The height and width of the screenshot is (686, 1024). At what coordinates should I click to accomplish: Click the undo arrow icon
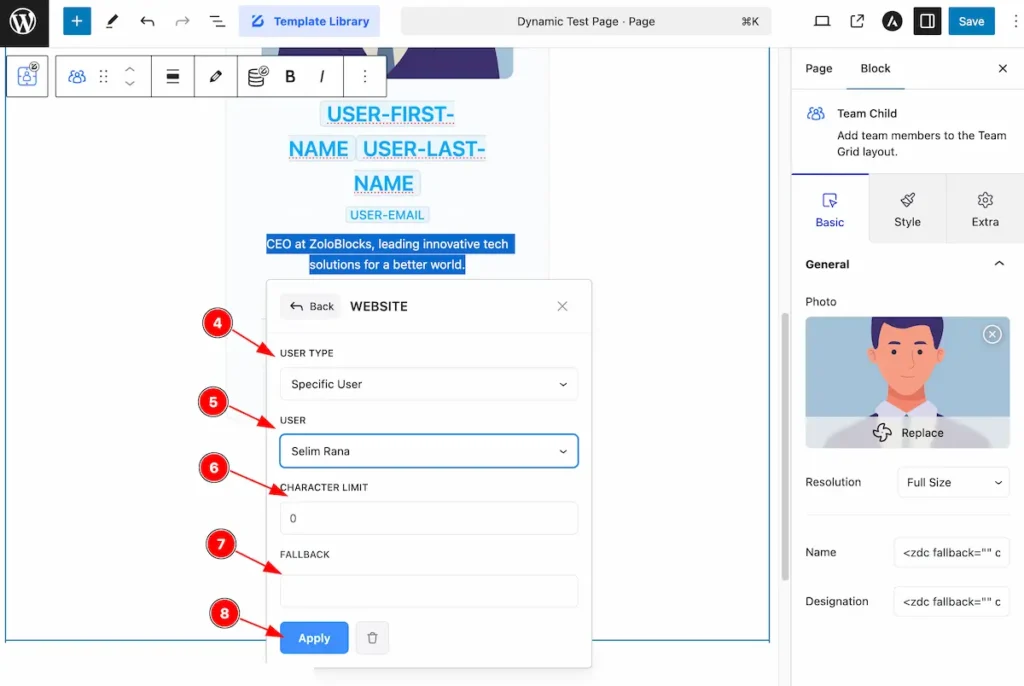pos(147,22)
